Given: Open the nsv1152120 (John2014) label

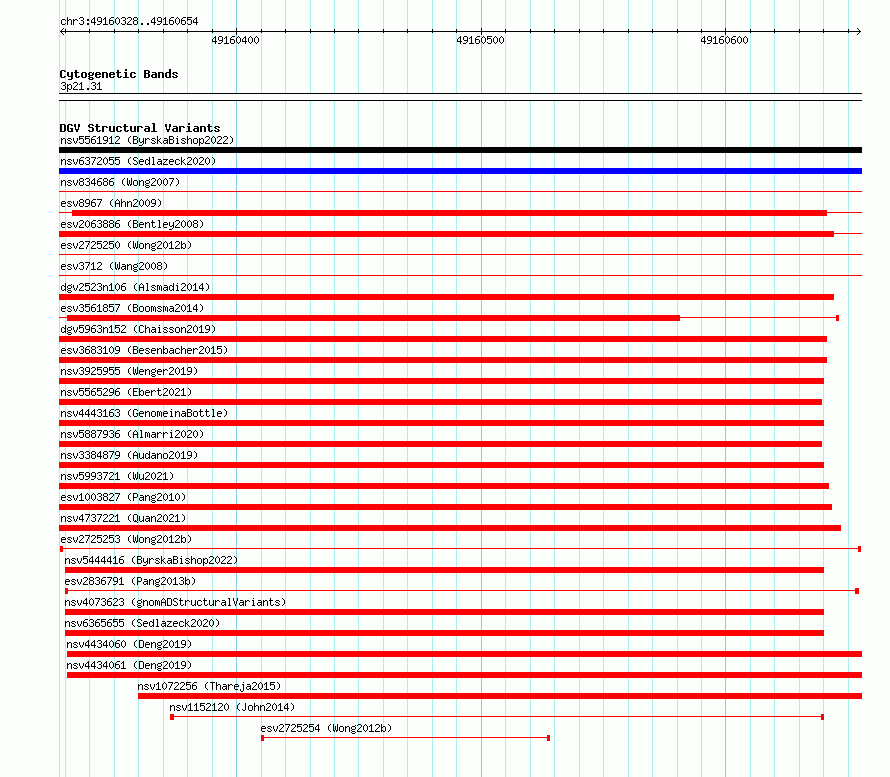Looking at the screenshot, I should (232, 707).
